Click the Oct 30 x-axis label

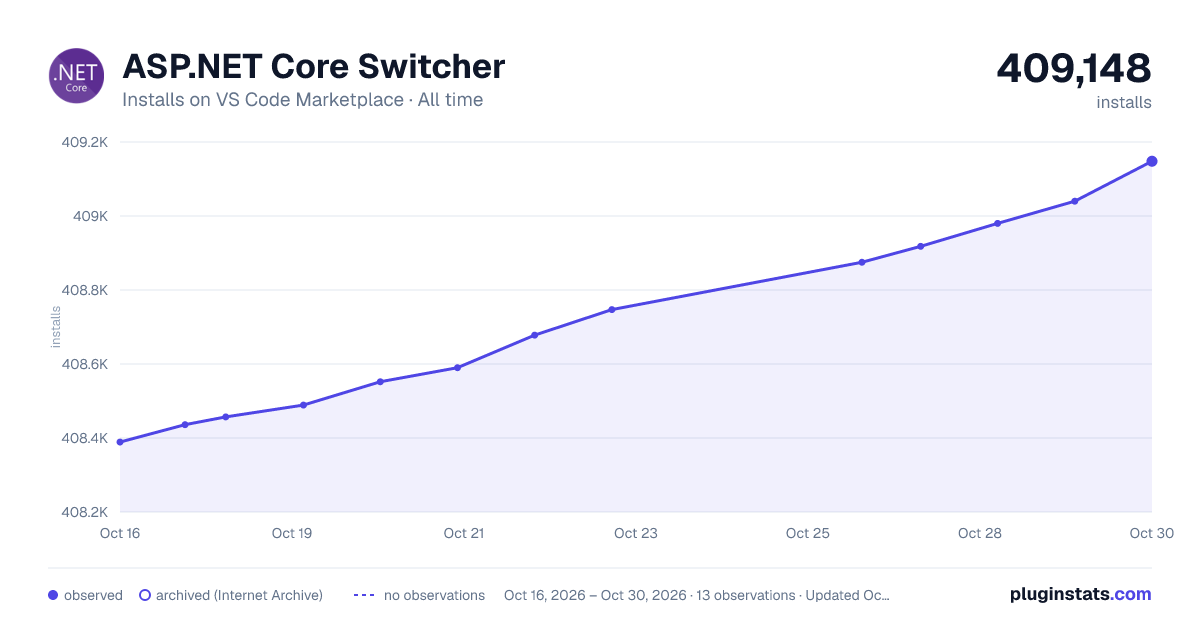coord(1152,533)
